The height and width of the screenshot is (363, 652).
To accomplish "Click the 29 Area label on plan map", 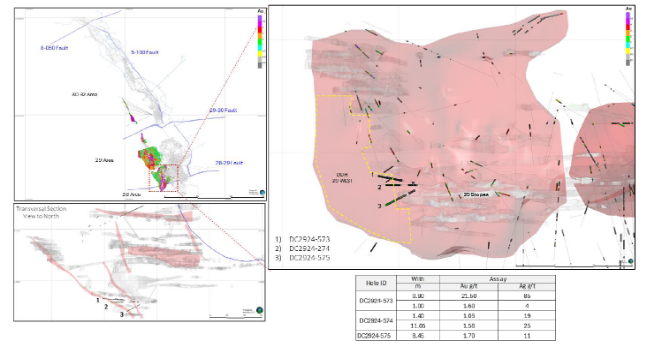I will [104, 160].
